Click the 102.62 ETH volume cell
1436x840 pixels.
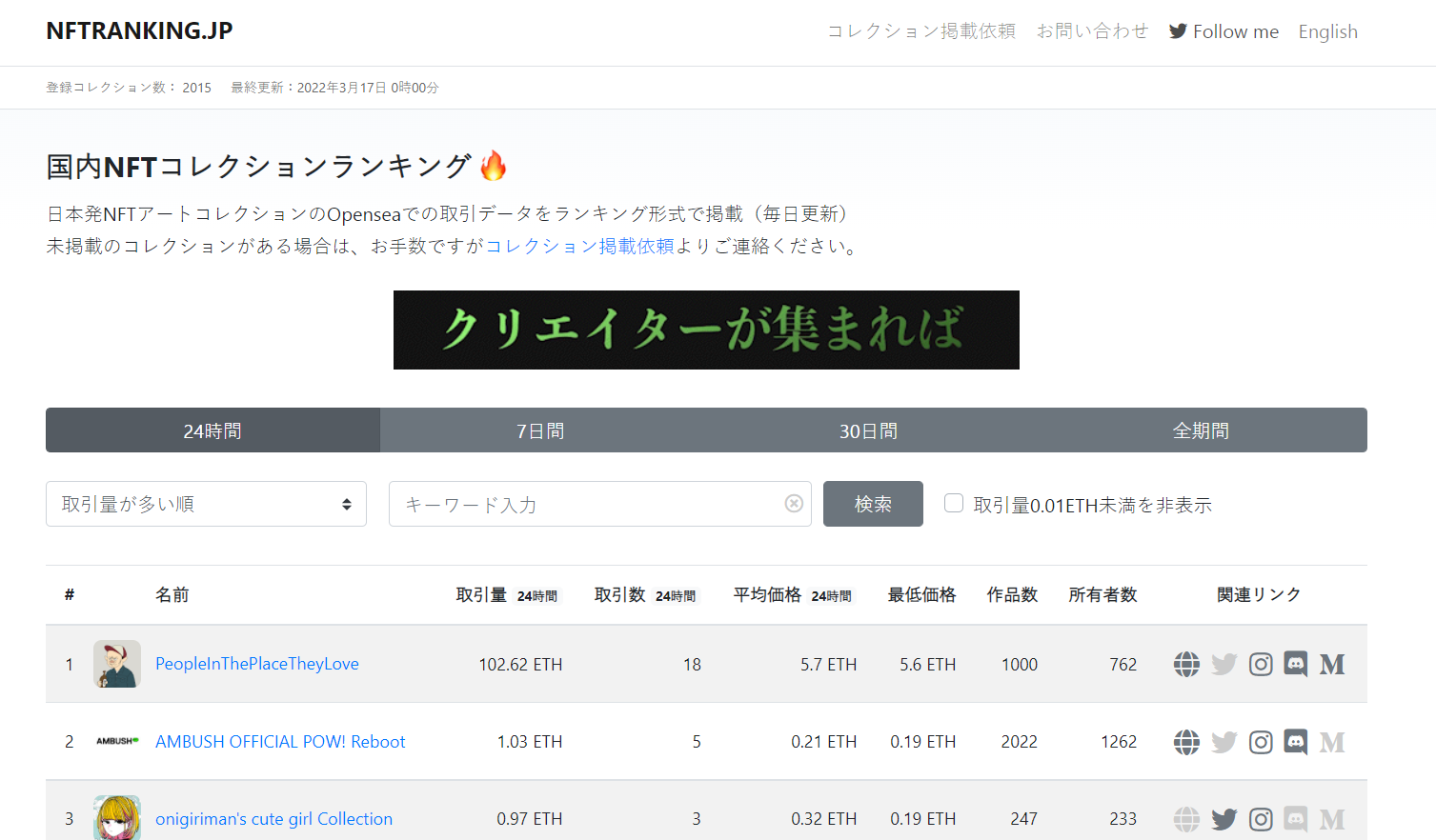click(x=520, y=665)
